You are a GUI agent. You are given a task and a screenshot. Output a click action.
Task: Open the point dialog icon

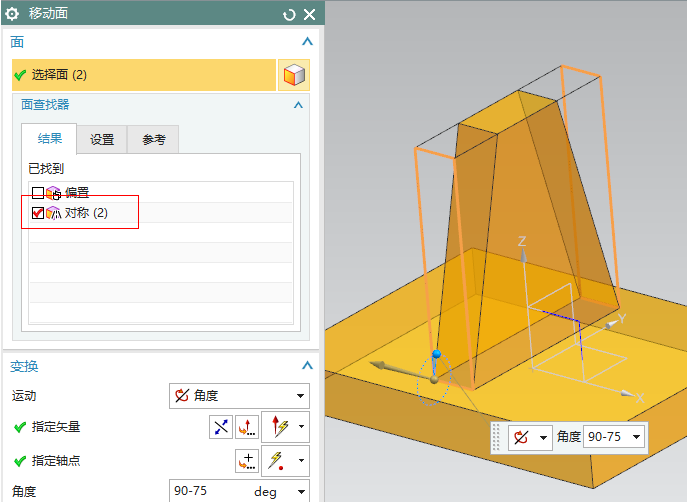pyautogui.click(x=246, y=461)
